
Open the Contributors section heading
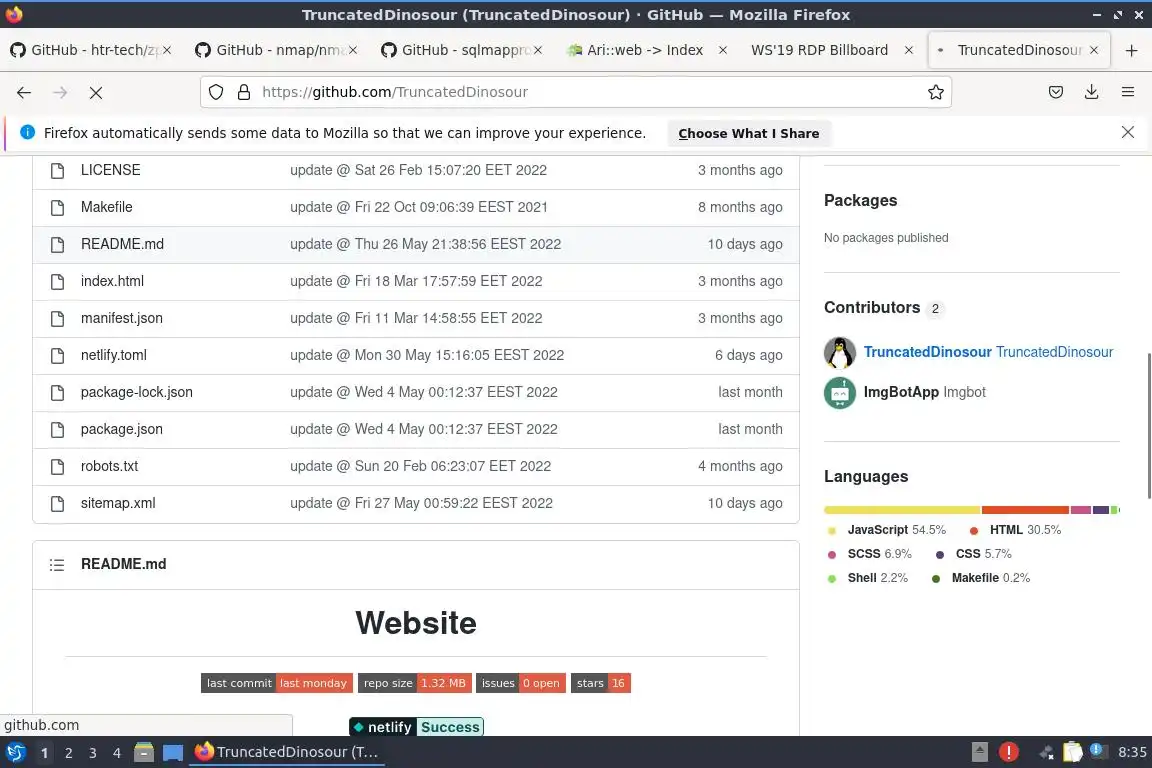tap(871, 307)
